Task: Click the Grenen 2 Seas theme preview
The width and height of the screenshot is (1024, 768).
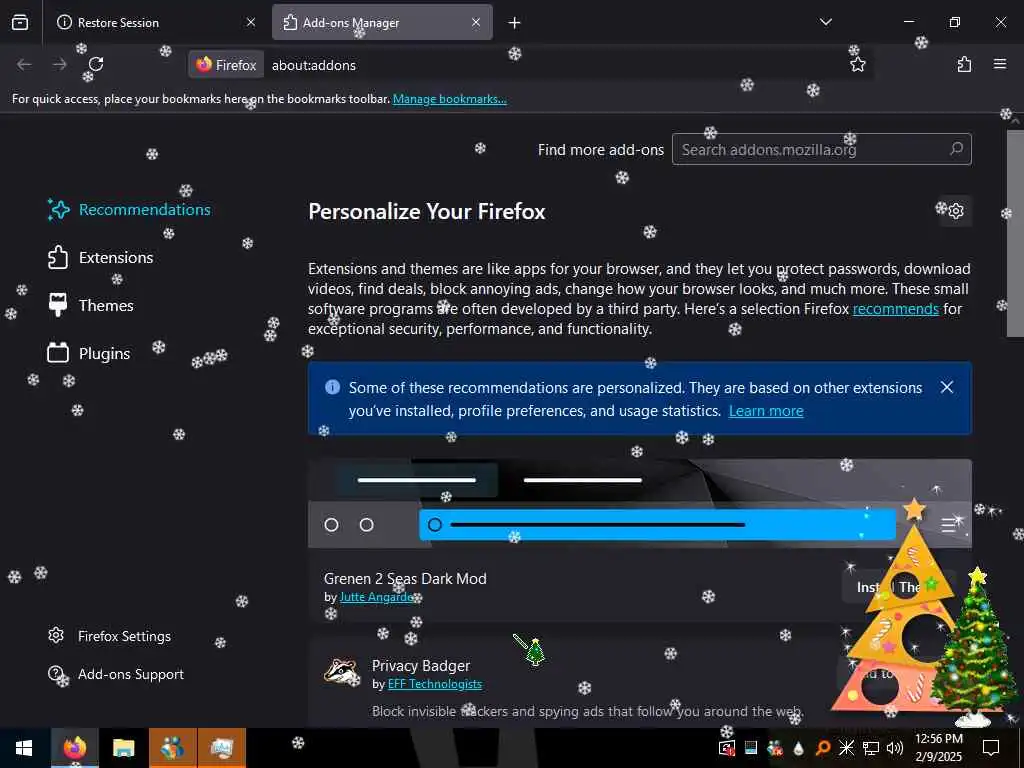Action: (x=639, y=504)
